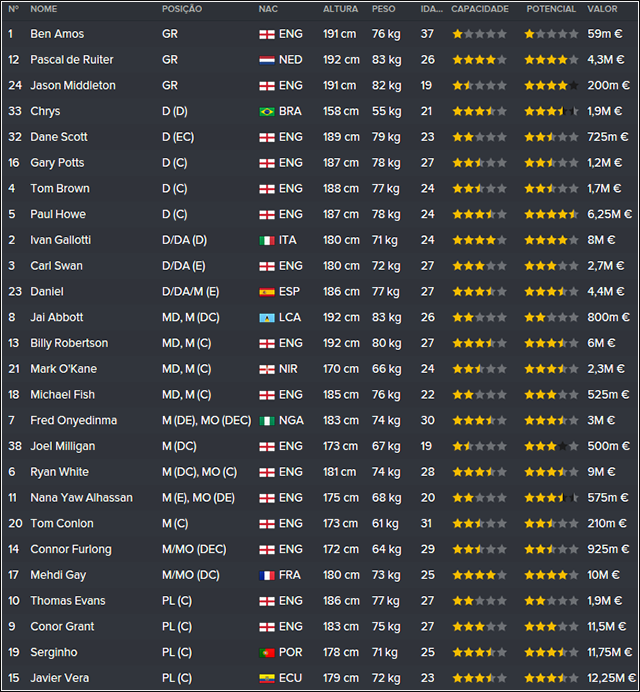
Task: Click Jason Middleton's potential star rating
Action: click(551, 86)
